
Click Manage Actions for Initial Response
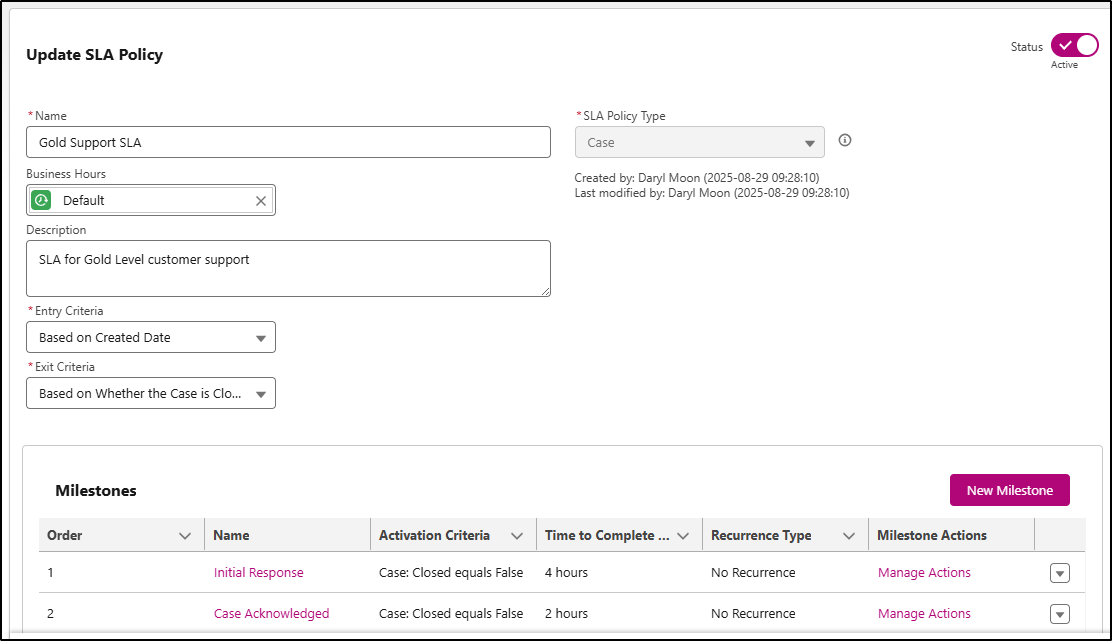pyautogui.click(x=924, y=573)
